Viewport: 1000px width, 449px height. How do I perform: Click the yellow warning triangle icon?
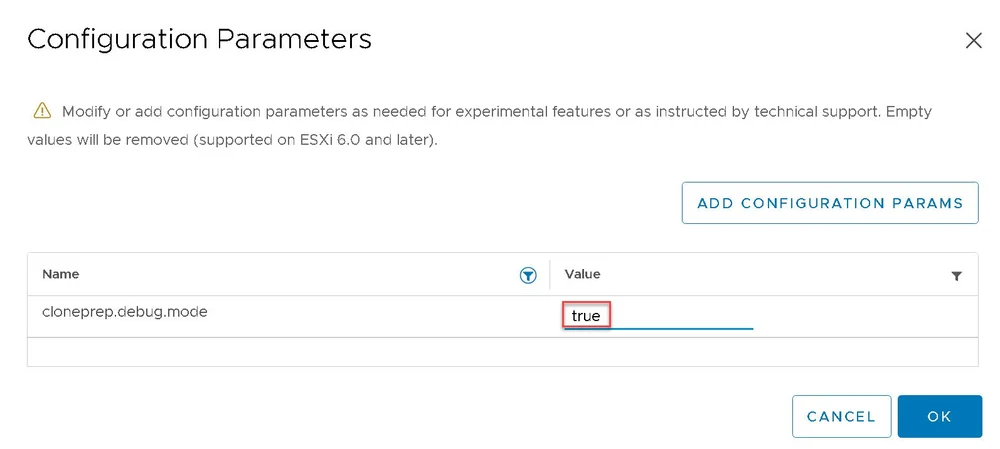pyautogui.click(x=41, y=110)
